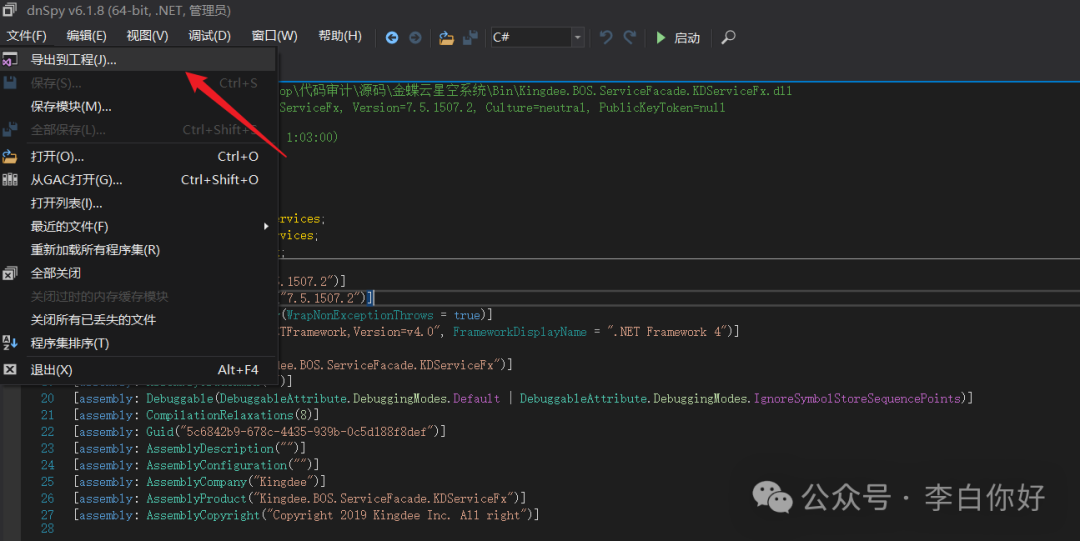The width and height of the screenshot is (1080, 541).
Task: Click 全部关闭 menu entry
Action: coord(138,273)
